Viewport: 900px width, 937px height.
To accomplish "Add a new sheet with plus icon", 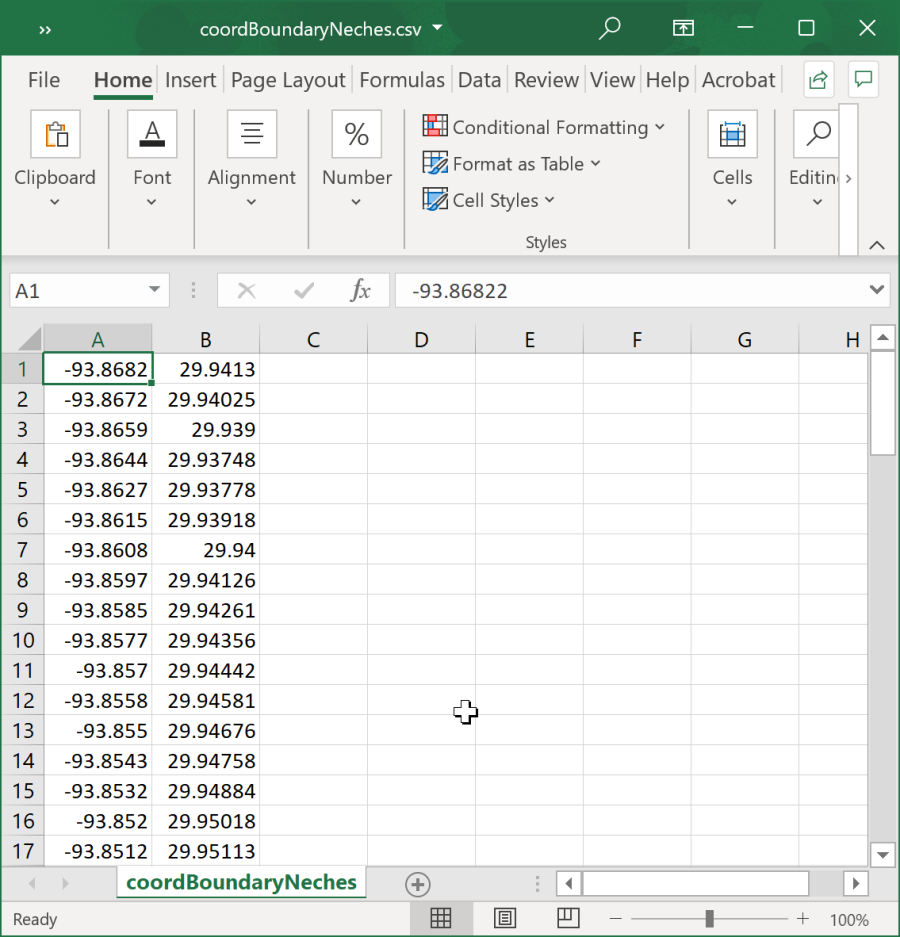I will (x=418, y=884).
